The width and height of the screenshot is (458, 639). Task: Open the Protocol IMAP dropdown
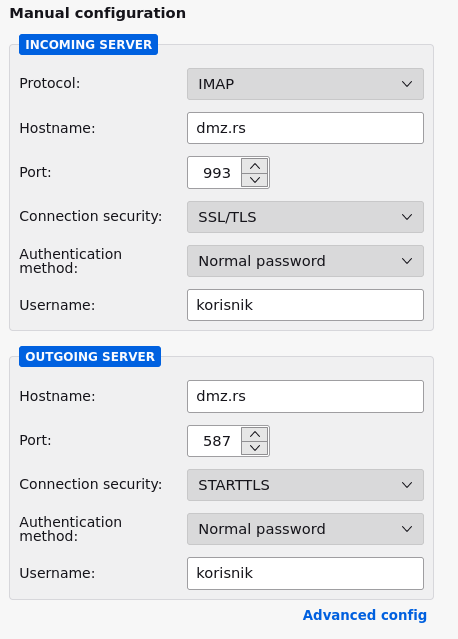pyautogui.click(x=305, y=84)
